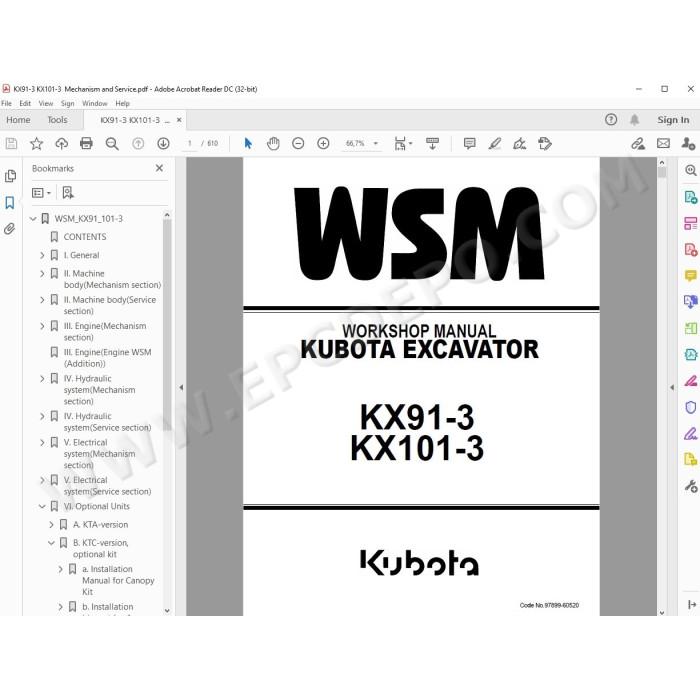
Task: Select the arrow selection tool
Action: [248, 143]
